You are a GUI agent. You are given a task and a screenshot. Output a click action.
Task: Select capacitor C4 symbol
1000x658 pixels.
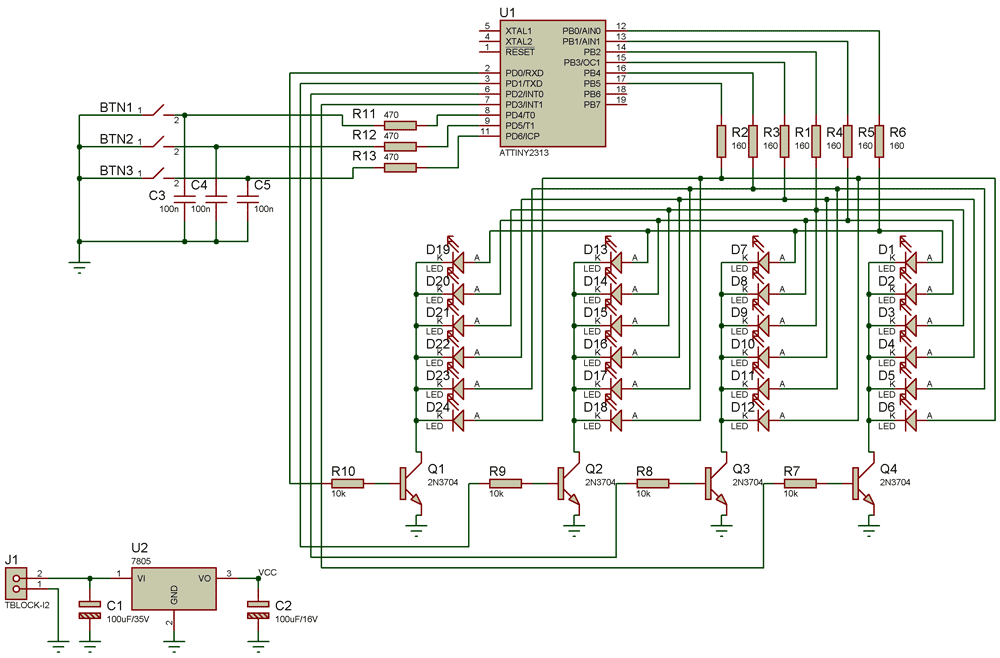pos(216,200)
